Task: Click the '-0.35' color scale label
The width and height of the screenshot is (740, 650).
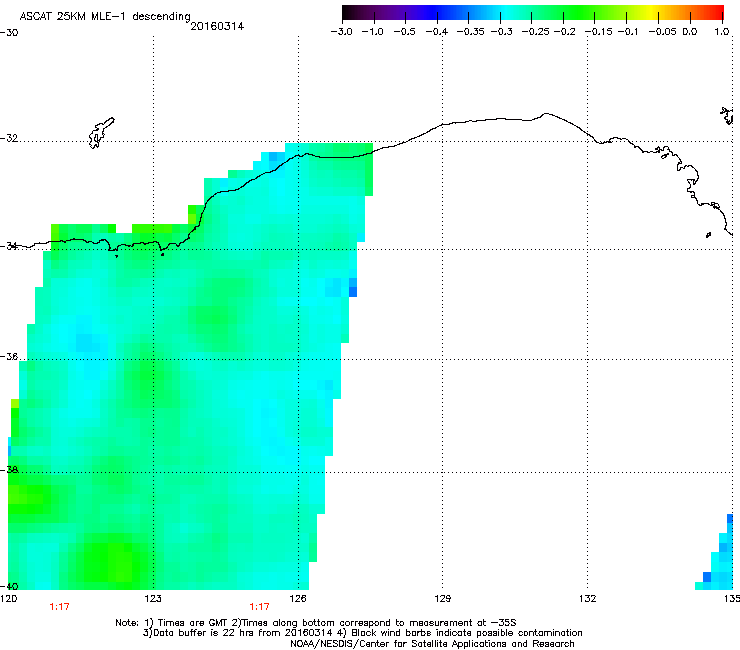Action: [x=471, y=32]
